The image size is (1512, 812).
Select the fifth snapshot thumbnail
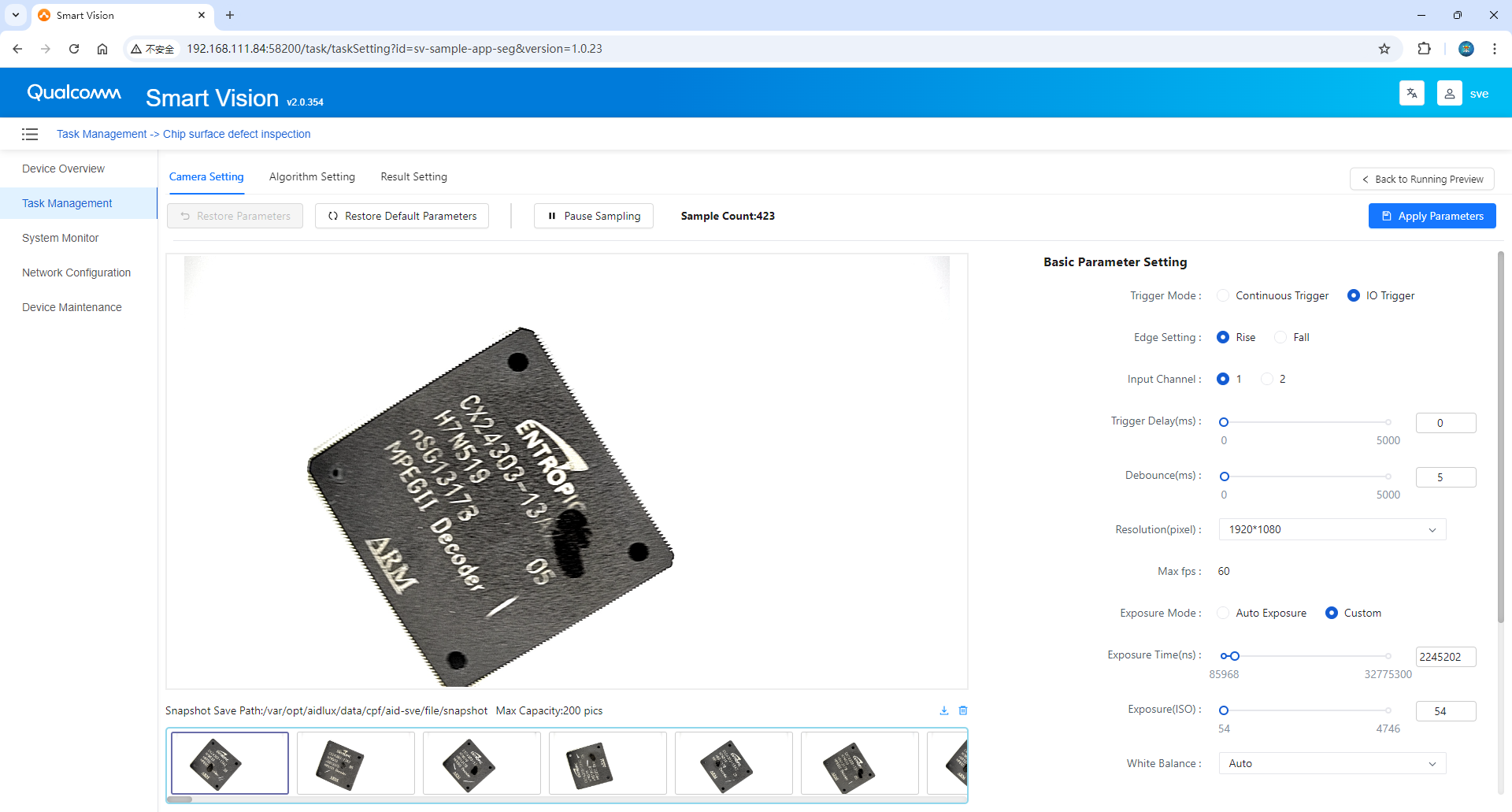734,763
